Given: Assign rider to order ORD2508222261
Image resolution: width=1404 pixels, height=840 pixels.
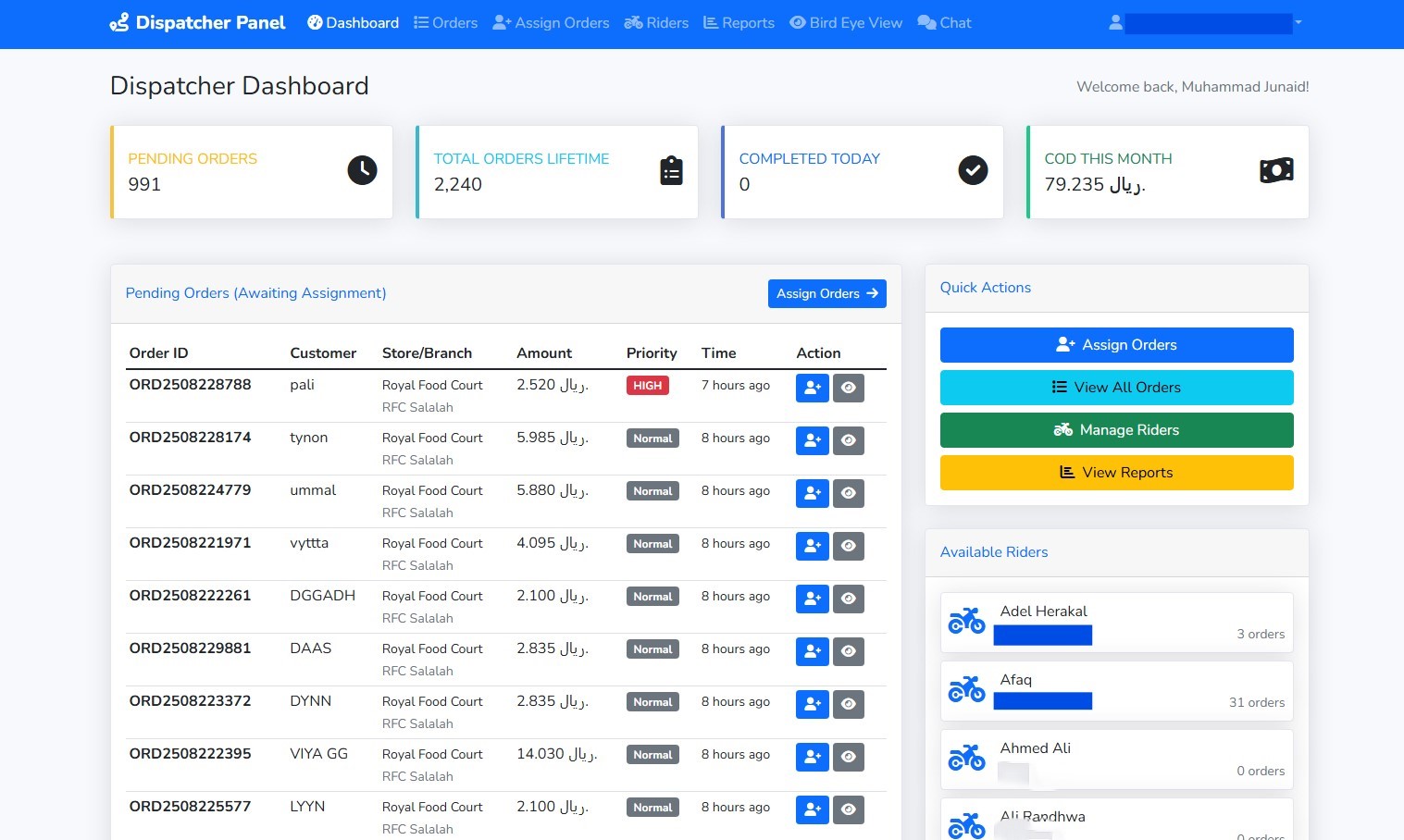Looking at the screenshot, I should point(813,599).
